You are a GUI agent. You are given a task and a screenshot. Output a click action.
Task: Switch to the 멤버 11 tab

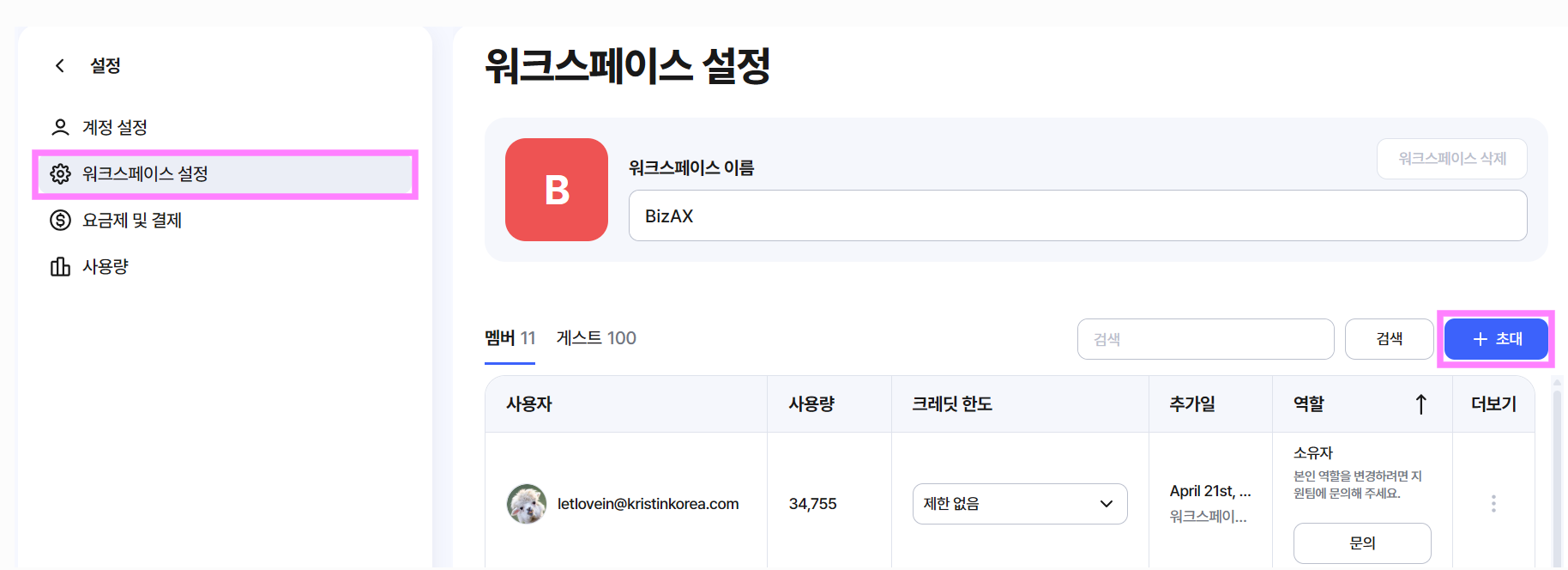(x=510, y=338)
